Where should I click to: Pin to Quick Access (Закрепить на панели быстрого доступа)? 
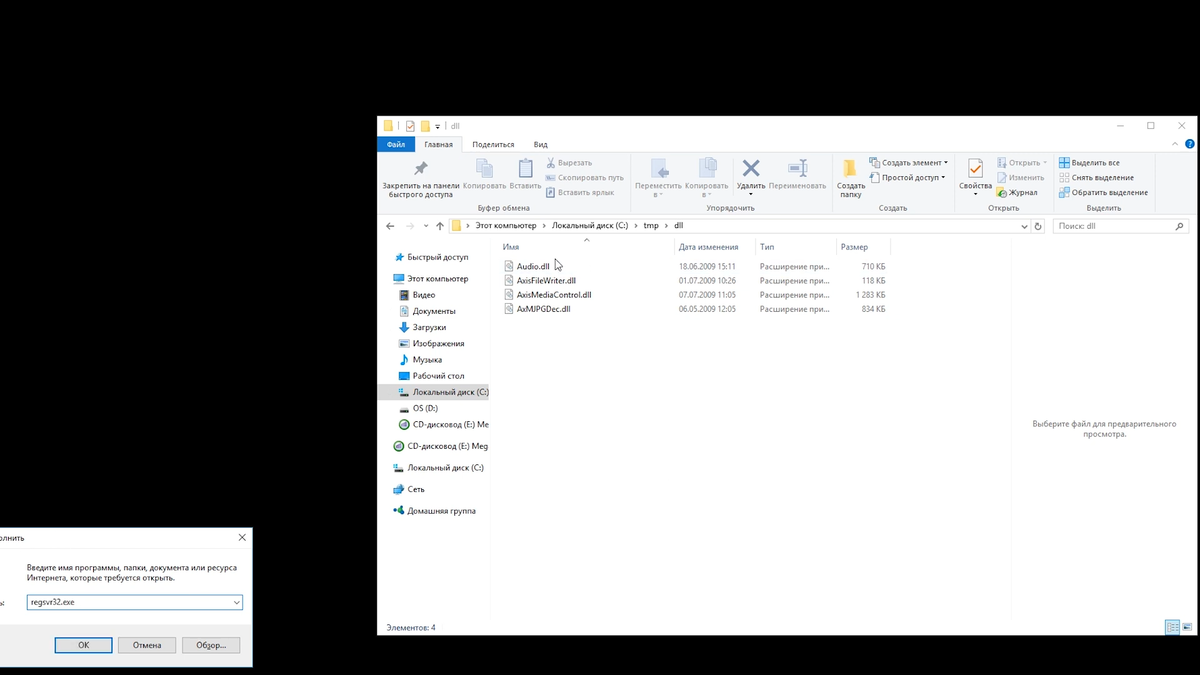click(421, 180)
